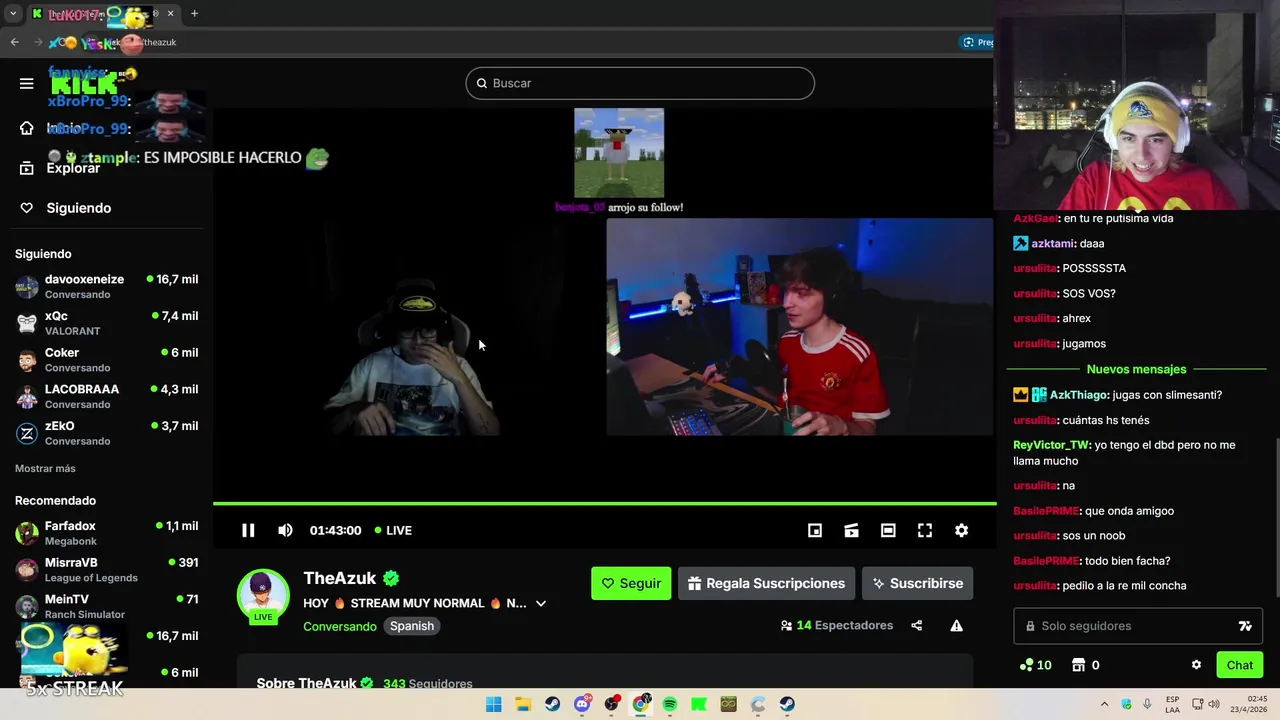Jump to LIVE indicator in player
The image size is (1280, 720).
click(x=393, y=530)
